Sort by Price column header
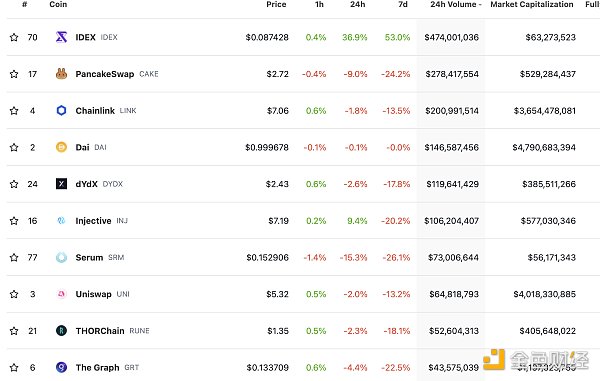Screen dimensions: 600x381 (276, 4)
